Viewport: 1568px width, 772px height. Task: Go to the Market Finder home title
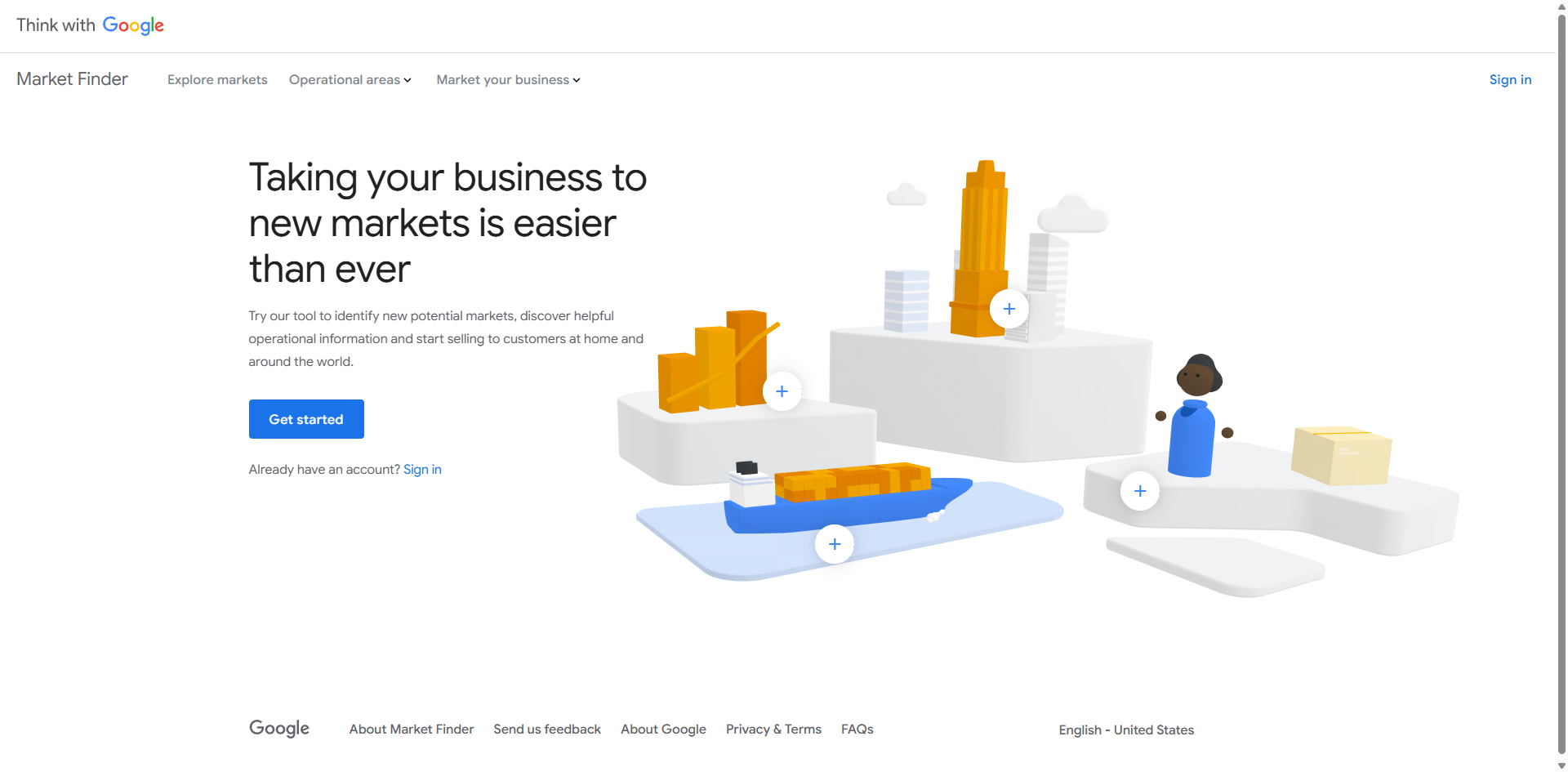point(73,79)
